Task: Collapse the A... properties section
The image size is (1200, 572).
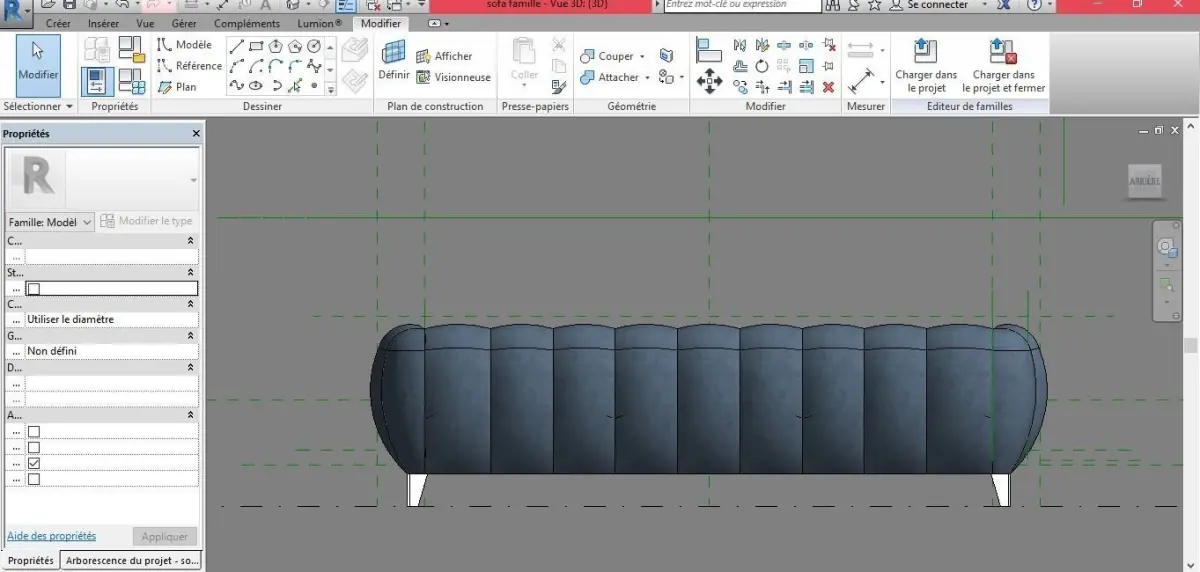Action: point(191,414)
